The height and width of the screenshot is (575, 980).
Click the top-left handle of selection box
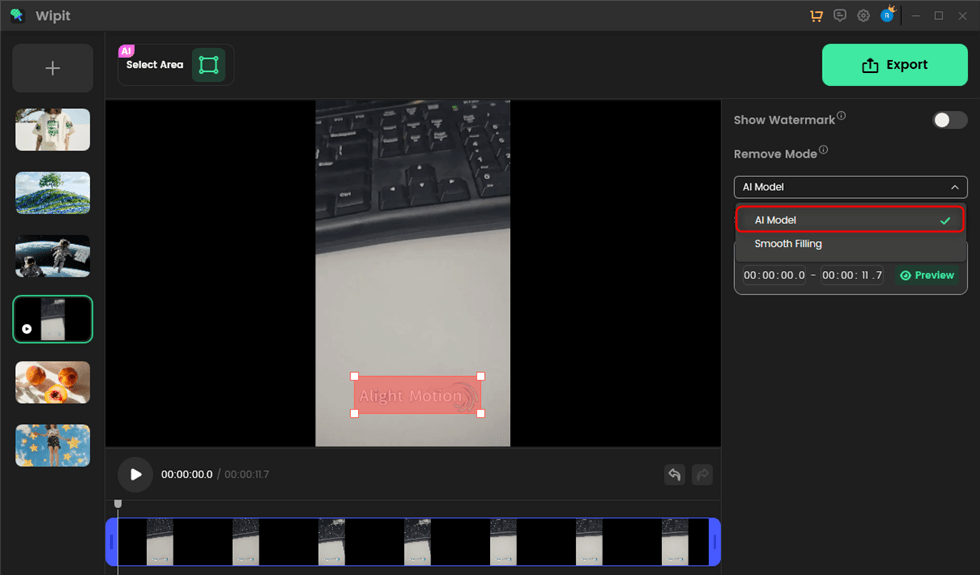coord(354,376)
